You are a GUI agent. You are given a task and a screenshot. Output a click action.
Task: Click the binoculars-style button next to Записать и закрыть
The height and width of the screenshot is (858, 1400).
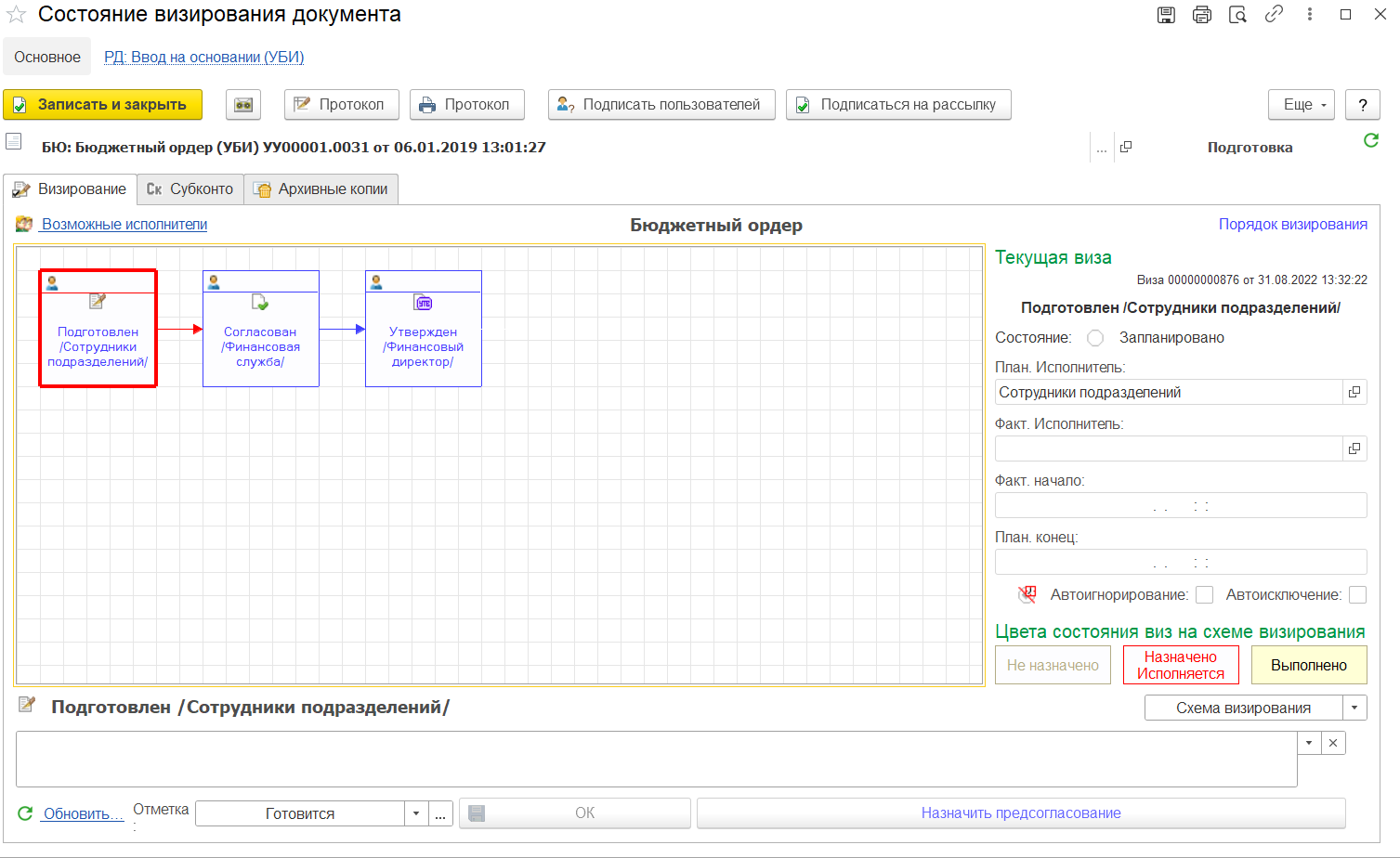[x=243, y=105]
